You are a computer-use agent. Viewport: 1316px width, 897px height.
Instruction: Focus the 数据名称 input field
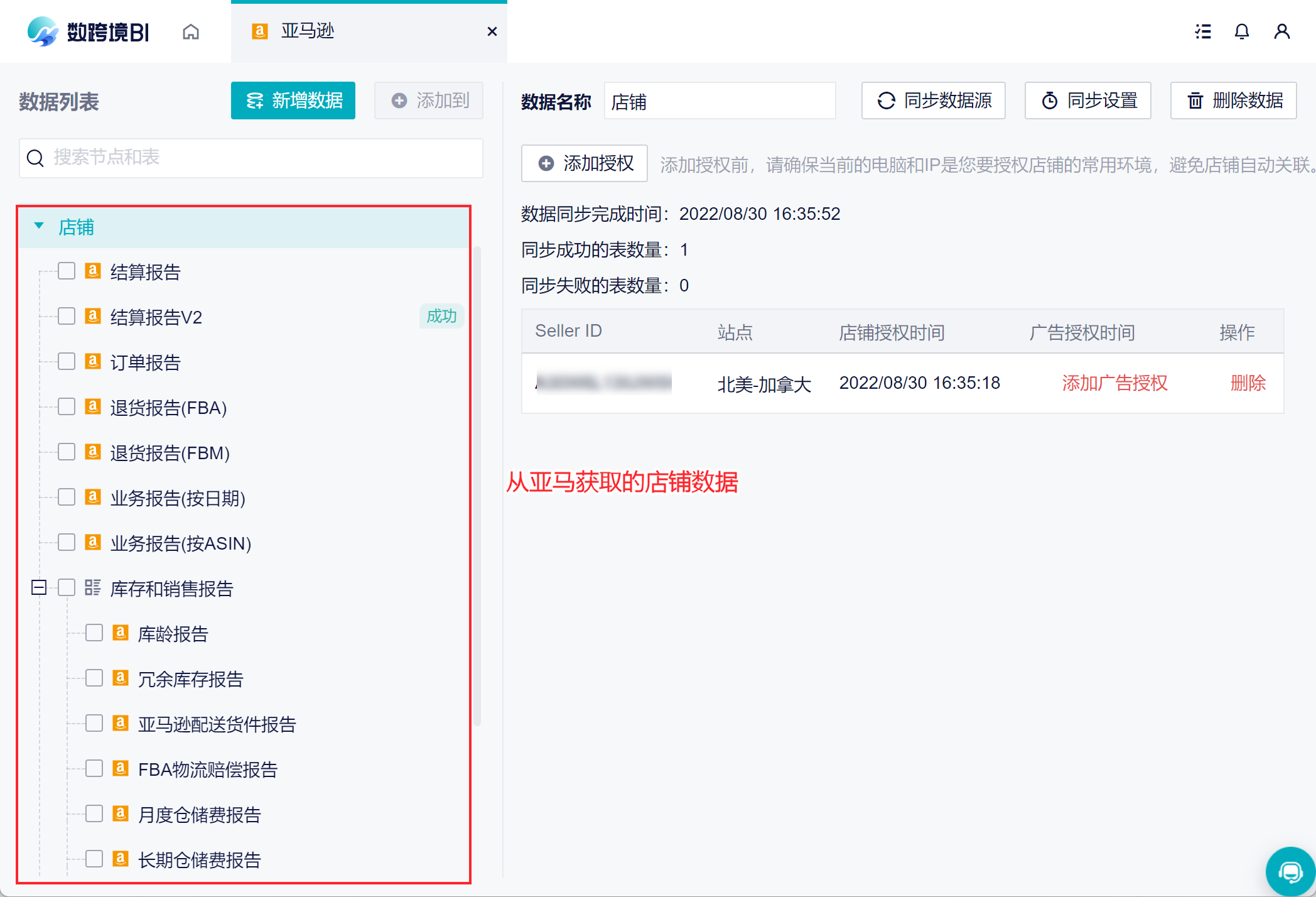[x=720, y=101]
